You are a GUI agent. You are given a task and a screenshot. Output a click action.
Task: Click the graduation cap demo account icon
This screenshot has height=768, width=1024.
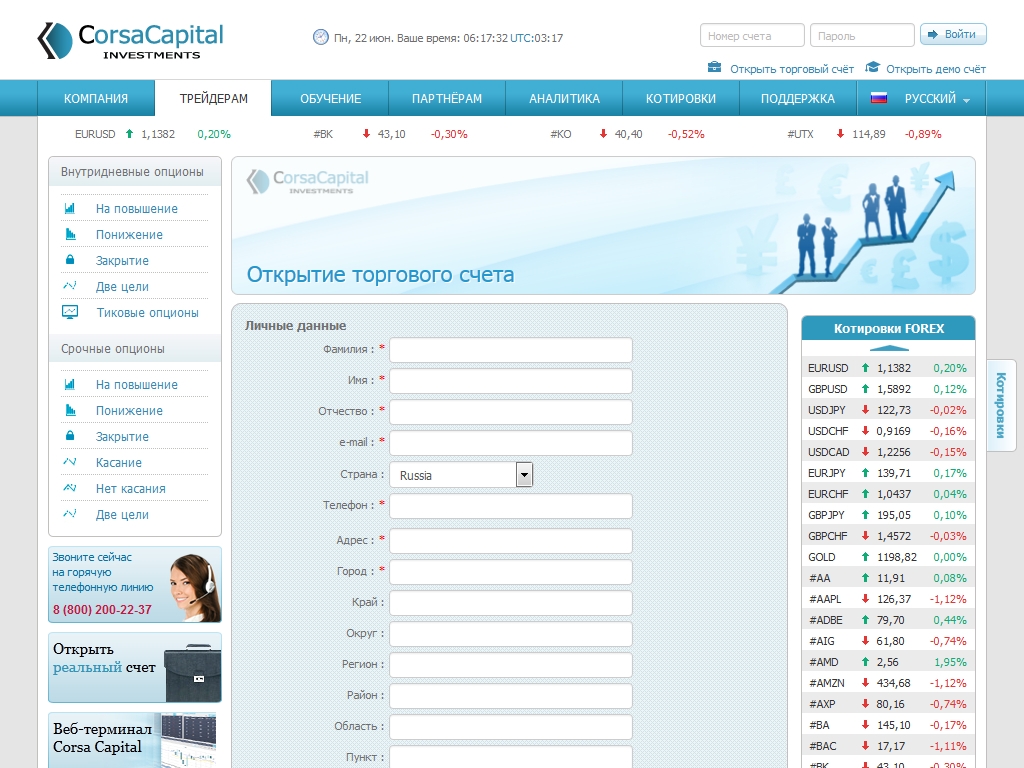click(872, 68)
